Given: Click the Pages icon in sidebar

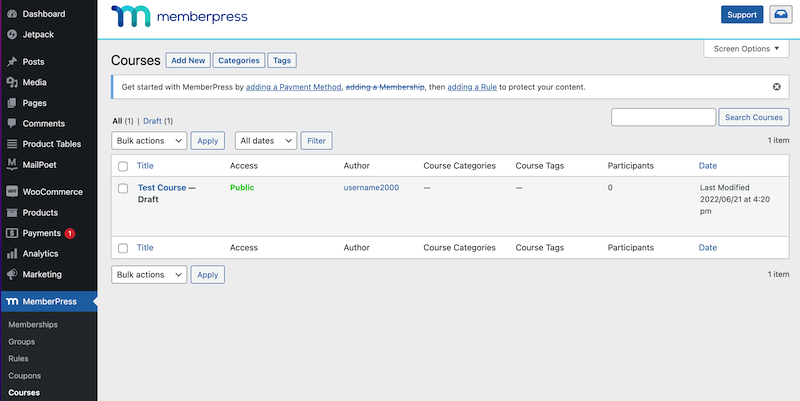Looking at the screenshot, I should pos(12,103).
